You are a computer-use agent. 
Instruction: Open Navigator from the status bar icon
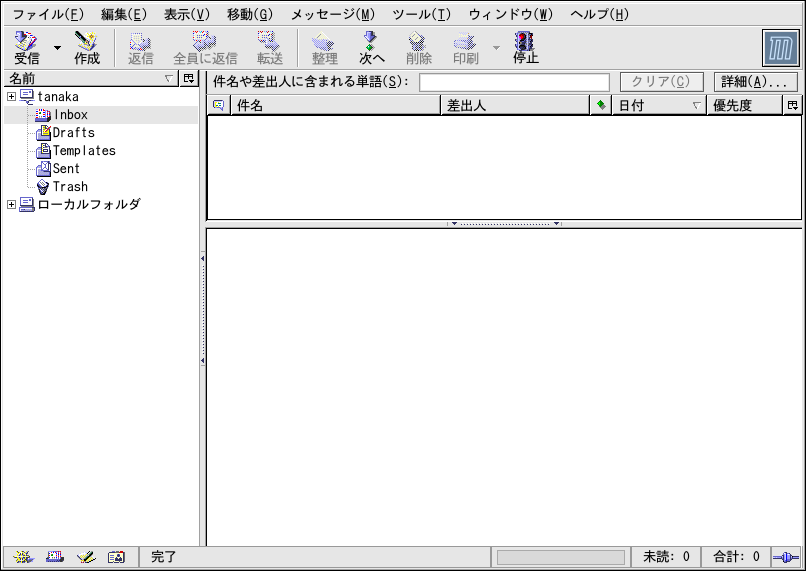pyautogui.click(x=22, y=557)
